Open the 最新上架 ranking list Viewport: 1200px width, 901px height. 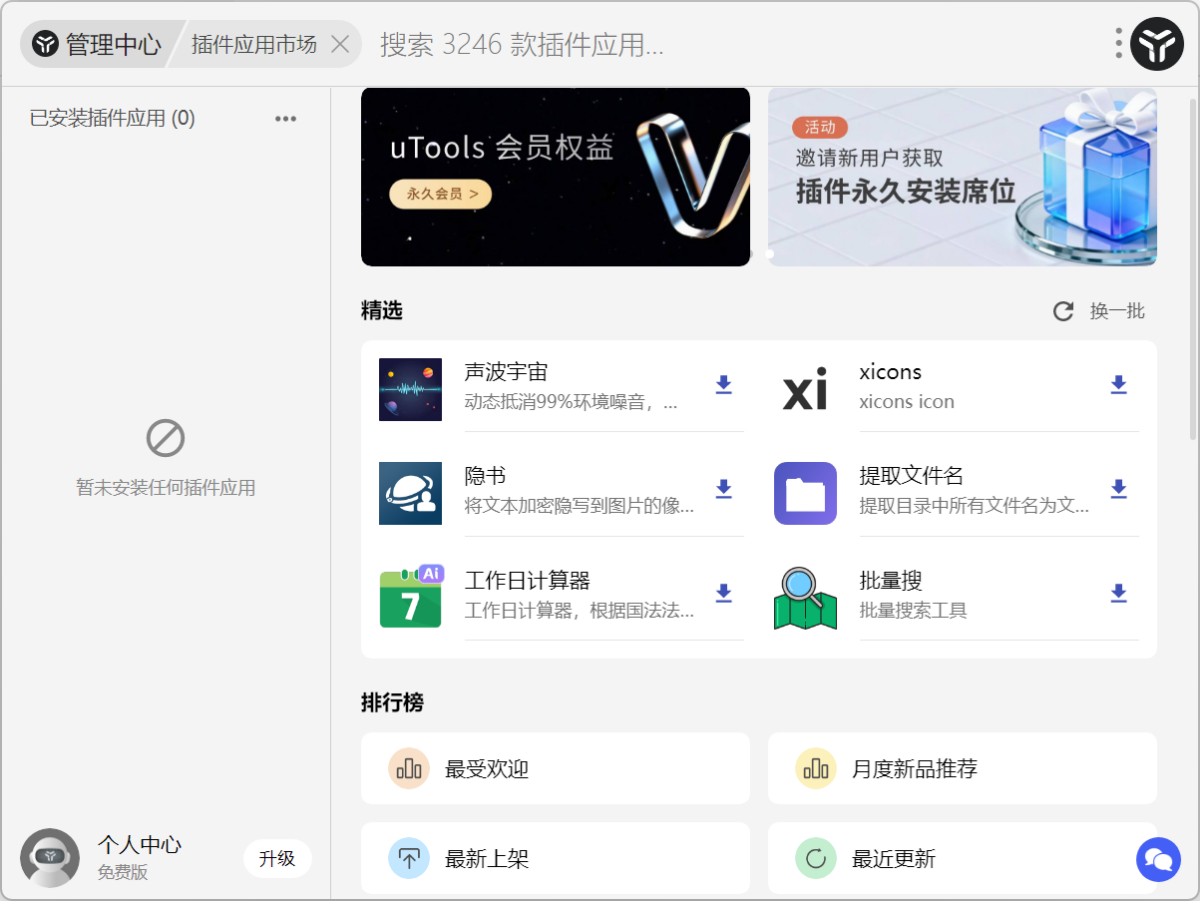[555, 858]
